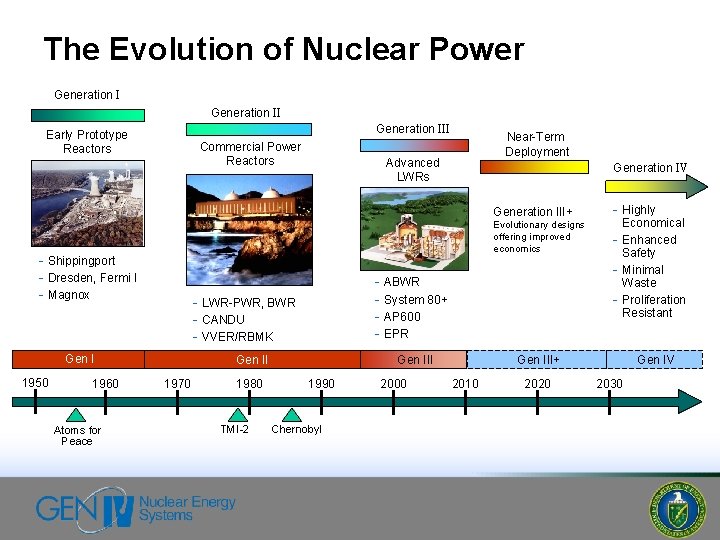Click the Minimal Waste bullet
Image resolution: width=720 pixels, height=540 pixels.
pyautogui.click(x=639, y=276)
